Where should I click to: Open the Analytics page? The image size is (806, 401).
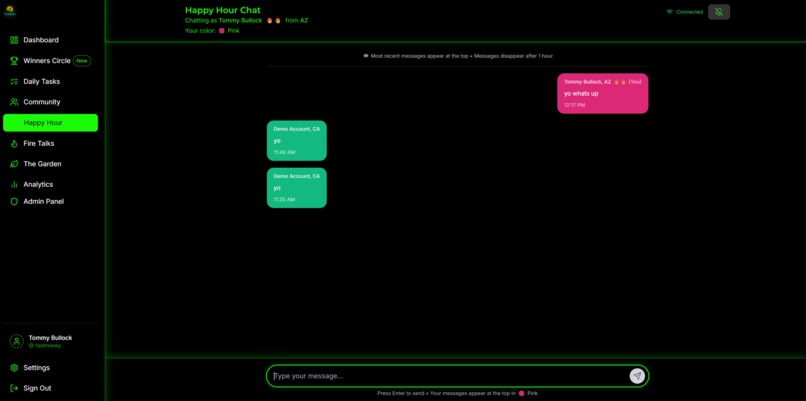point(50,184)
